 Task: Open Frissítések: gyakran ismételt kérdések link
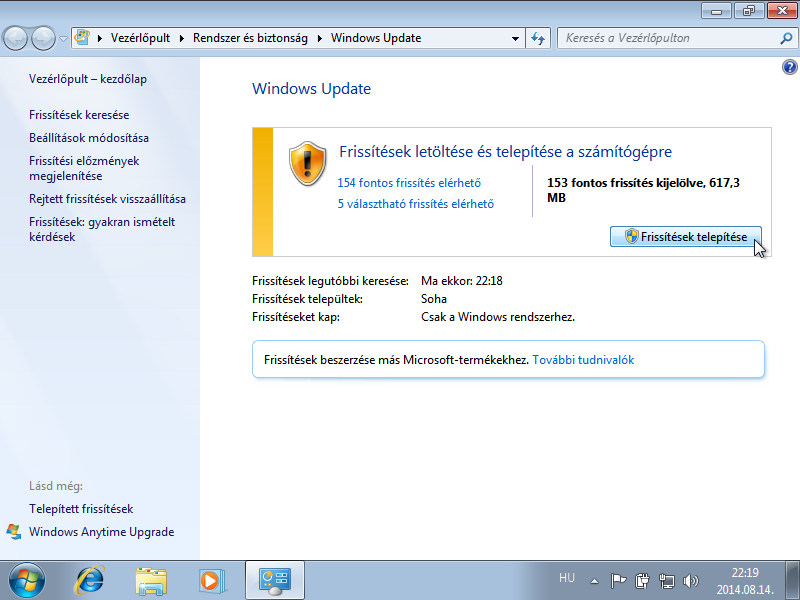[x=102, y=230]
